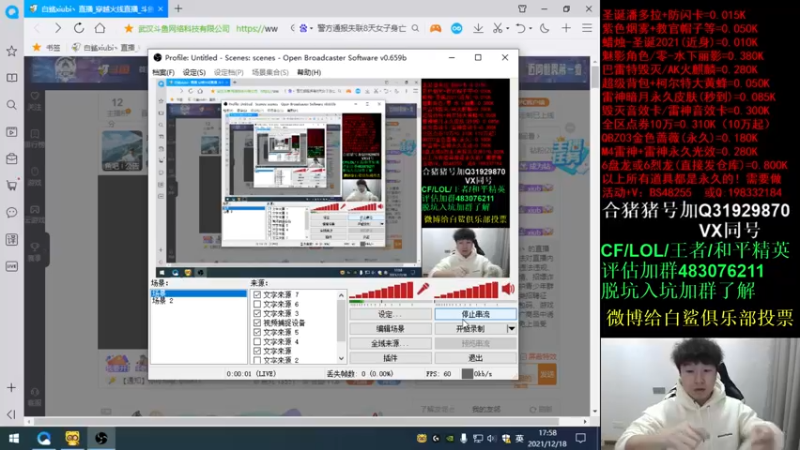Open the 场景集合(S) menu
This screenshot has width=800, height=450.
click(x=270, y=72)
